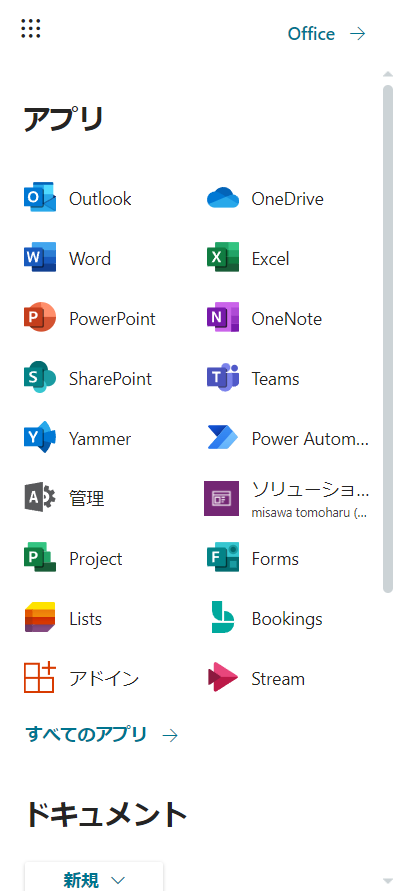
Task: Expand the 新規 dropdown button
Action: (x=94, y=878)
